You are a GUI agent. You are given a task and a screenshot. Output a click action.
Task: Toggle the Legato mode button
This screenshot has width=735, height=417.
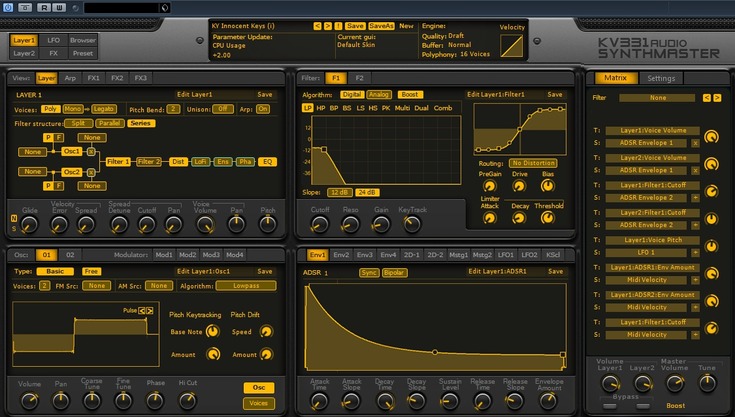(x=104, y=109)
